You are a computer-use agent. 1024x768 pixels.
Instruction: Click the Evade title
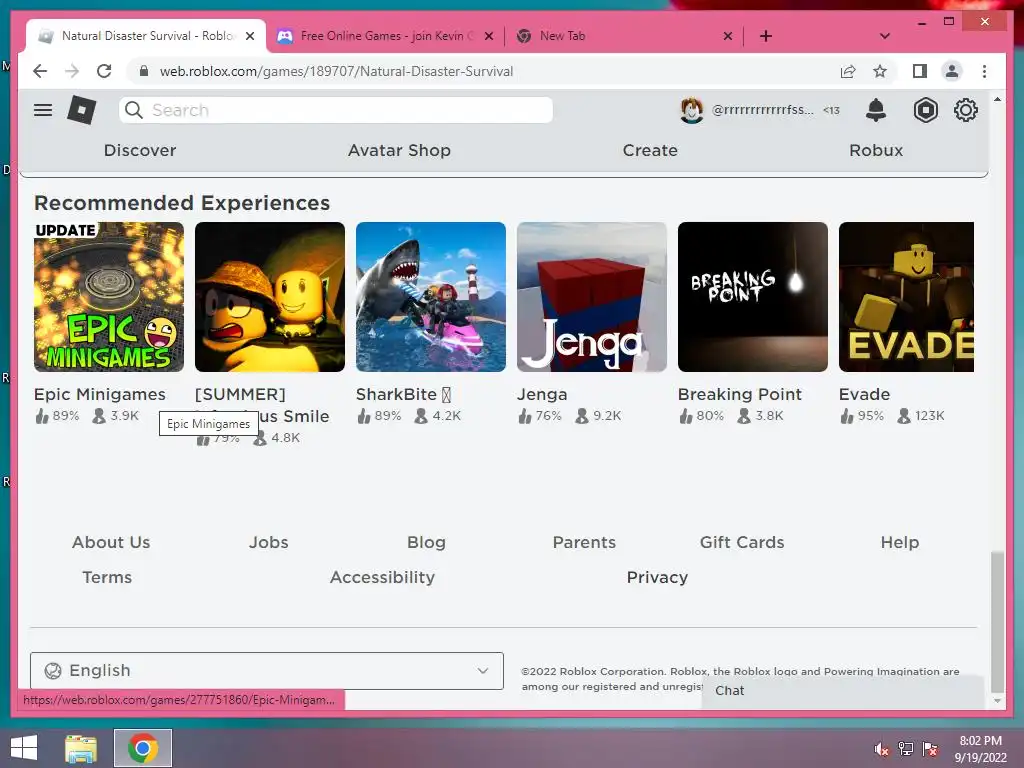865,394
